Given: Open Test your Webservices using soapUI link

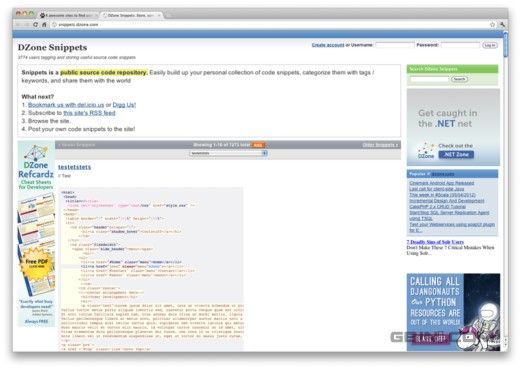Looking at the screenshot, I should click(452, 227).
